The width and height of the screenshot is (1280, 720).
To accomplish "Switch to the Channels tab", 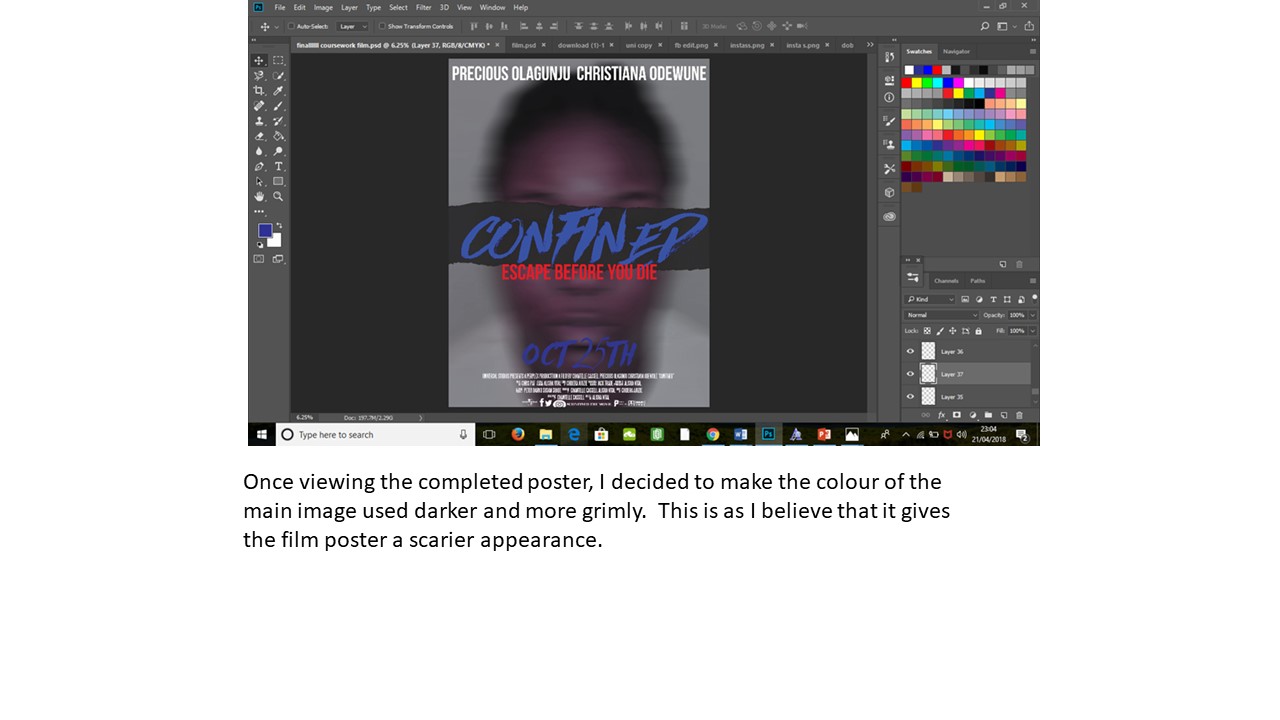I will (946, 281).
